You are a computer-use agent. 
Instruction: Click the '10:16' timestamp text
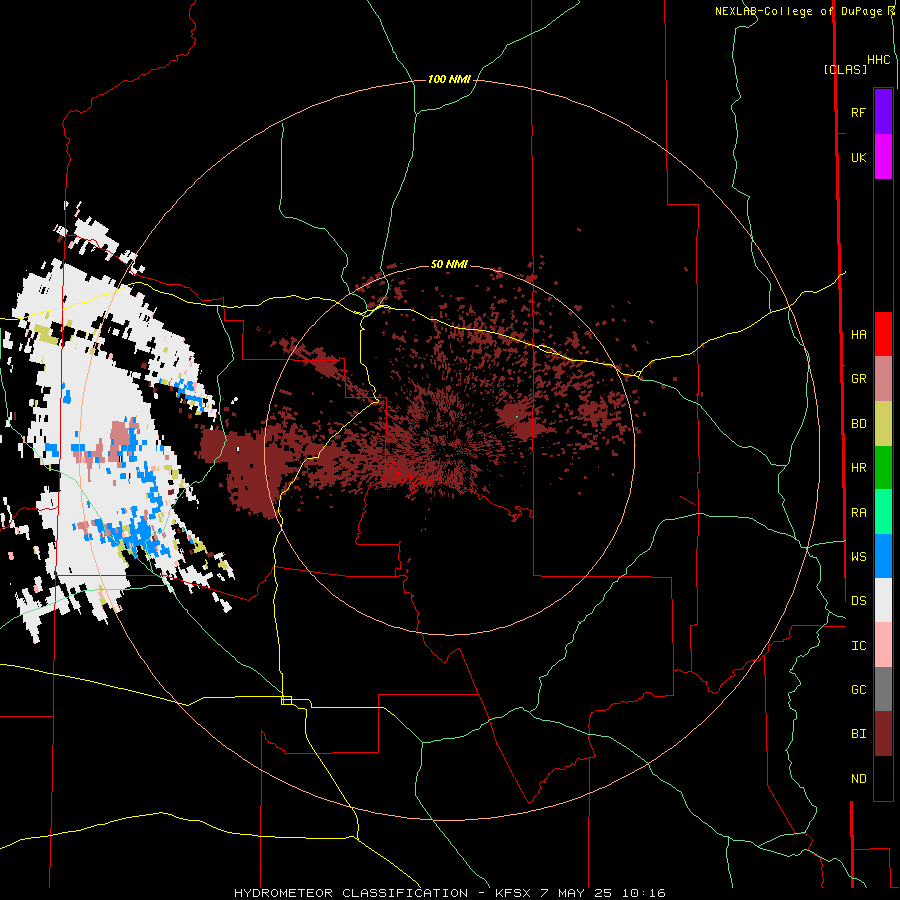(x=644, y=893)
